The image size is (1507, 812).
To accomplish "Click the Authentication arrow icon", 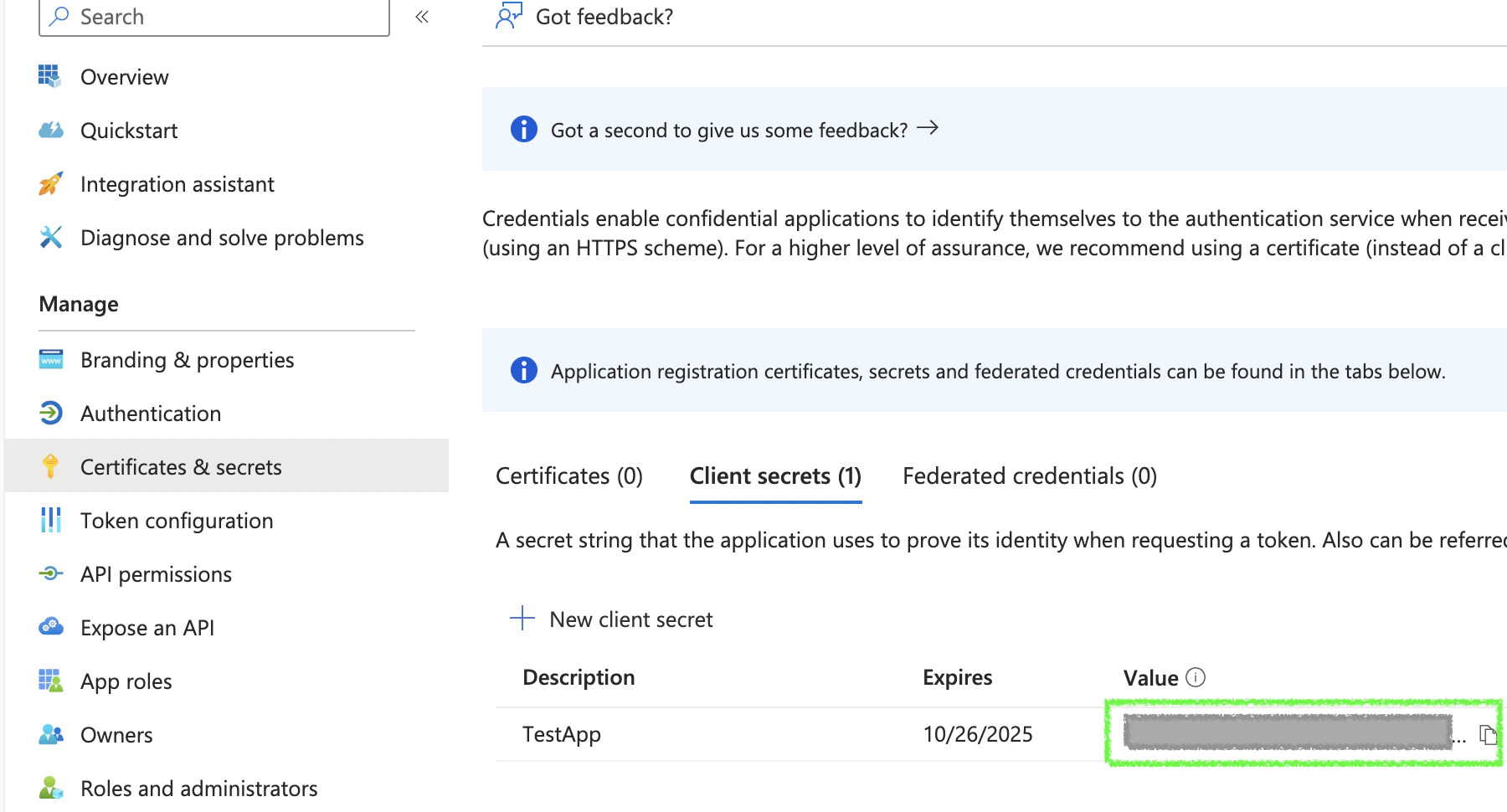I will [50, 413].
